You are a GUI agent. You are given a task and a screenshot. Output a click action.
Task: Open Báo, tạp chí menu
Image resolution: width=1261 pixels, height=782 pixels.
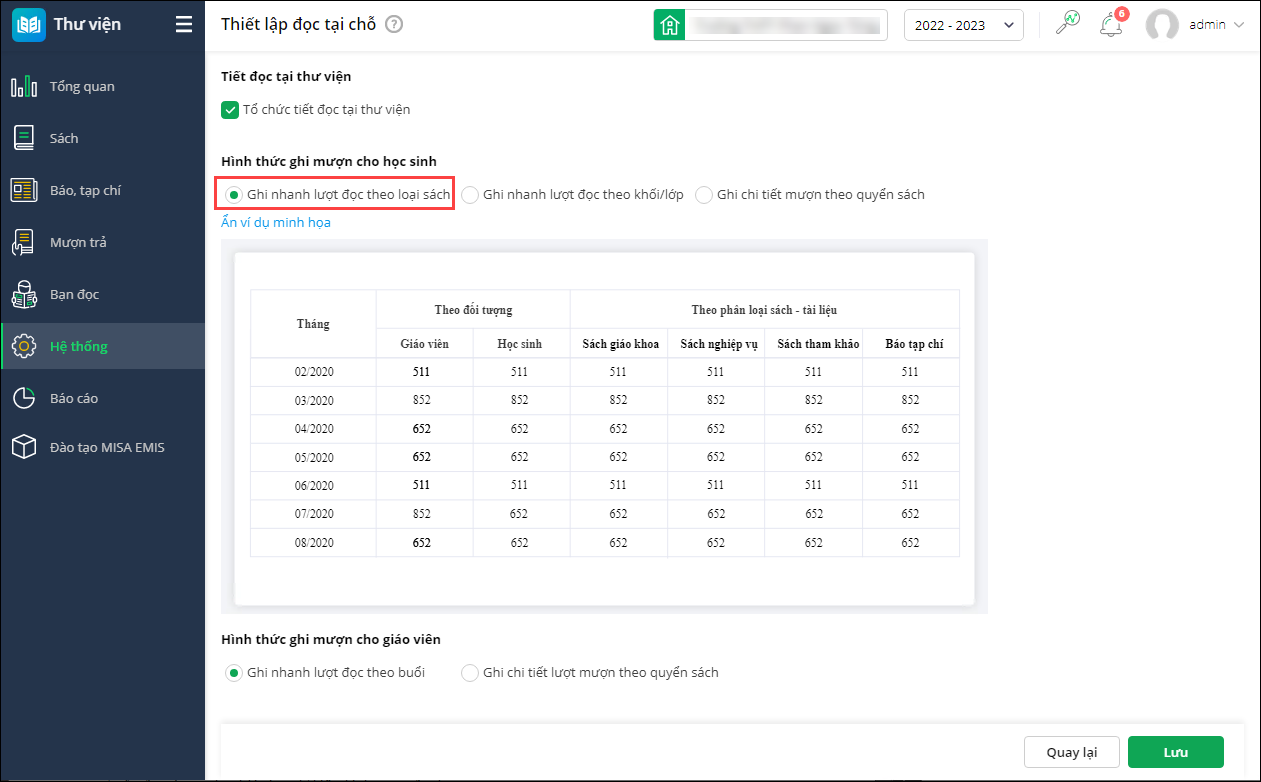click(102, 190)
